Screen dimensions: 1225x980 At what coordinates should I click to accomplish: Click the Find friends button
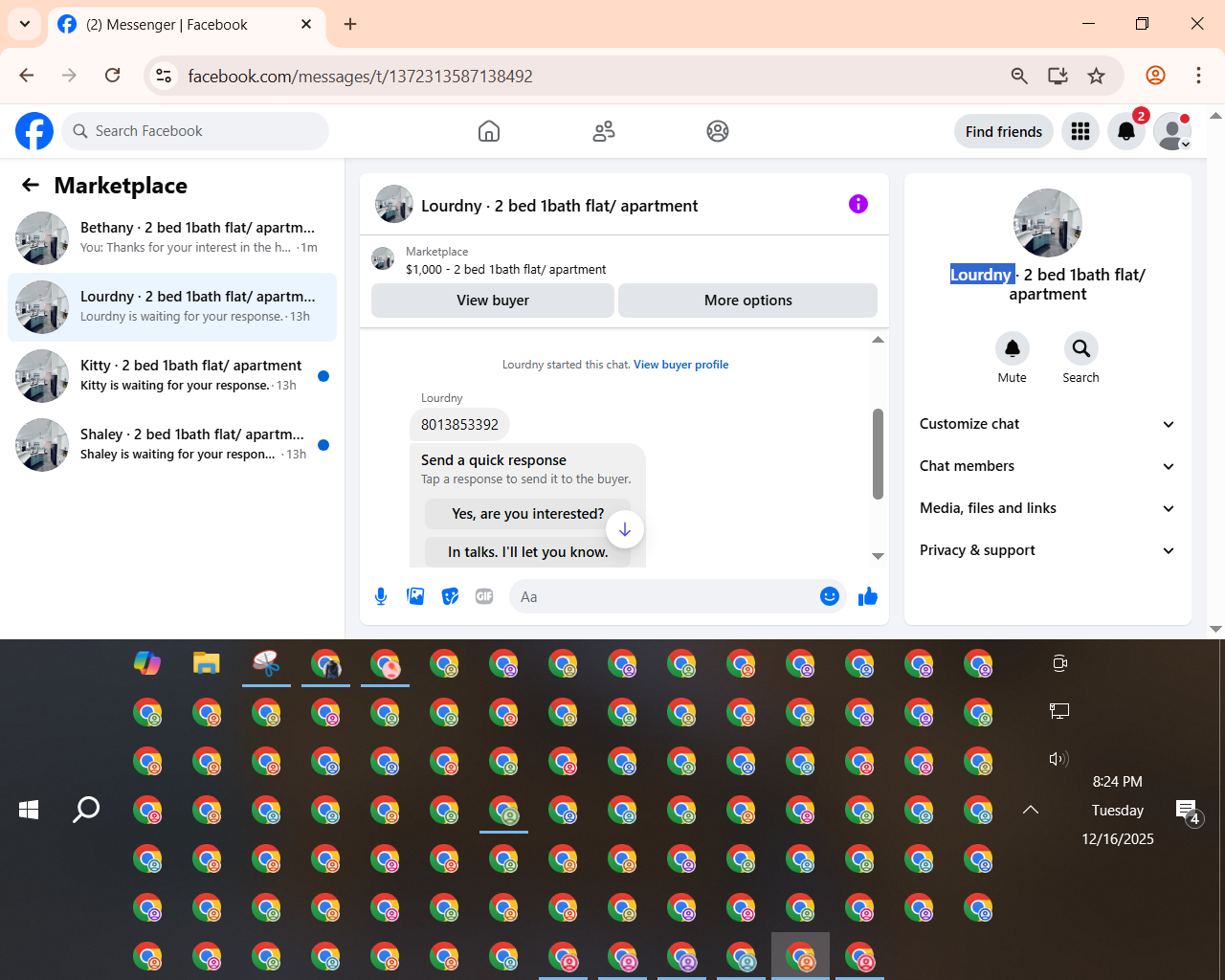coord(1004,131)
